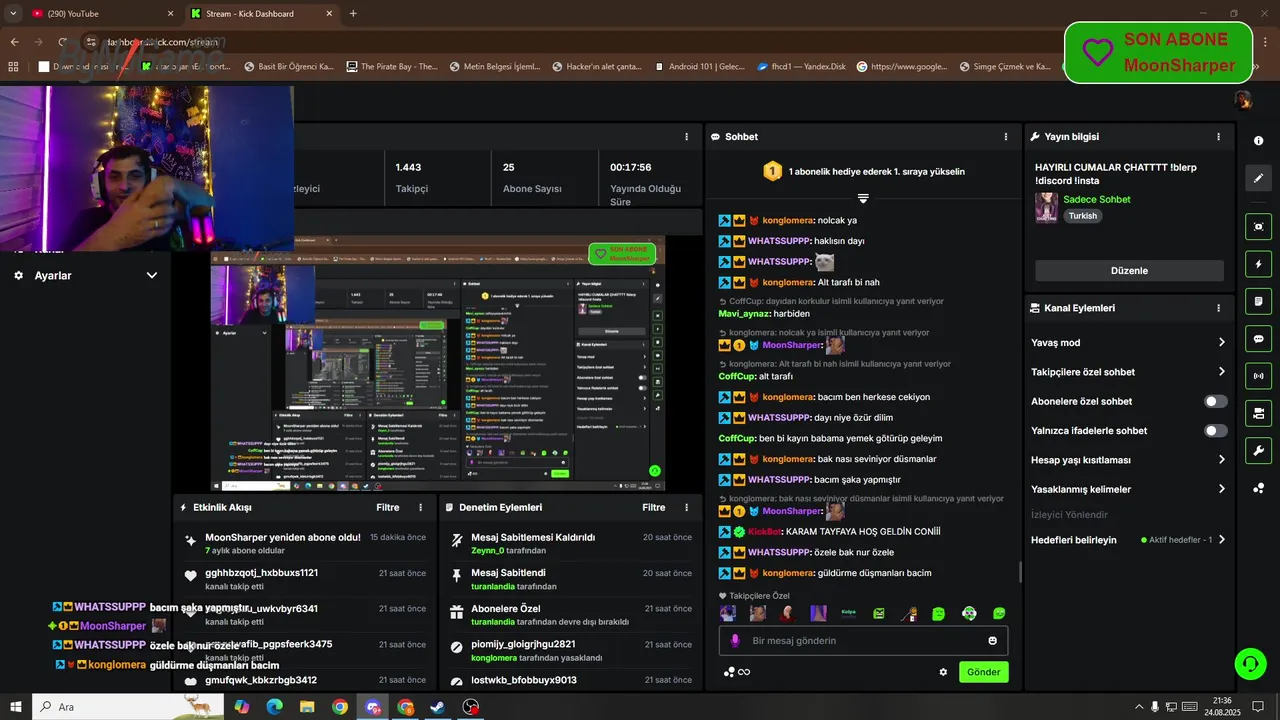The width and height of the screenshot is (1280, 720).
Task: Open the info icon in right sidebar
Action: coord(1258,141)
